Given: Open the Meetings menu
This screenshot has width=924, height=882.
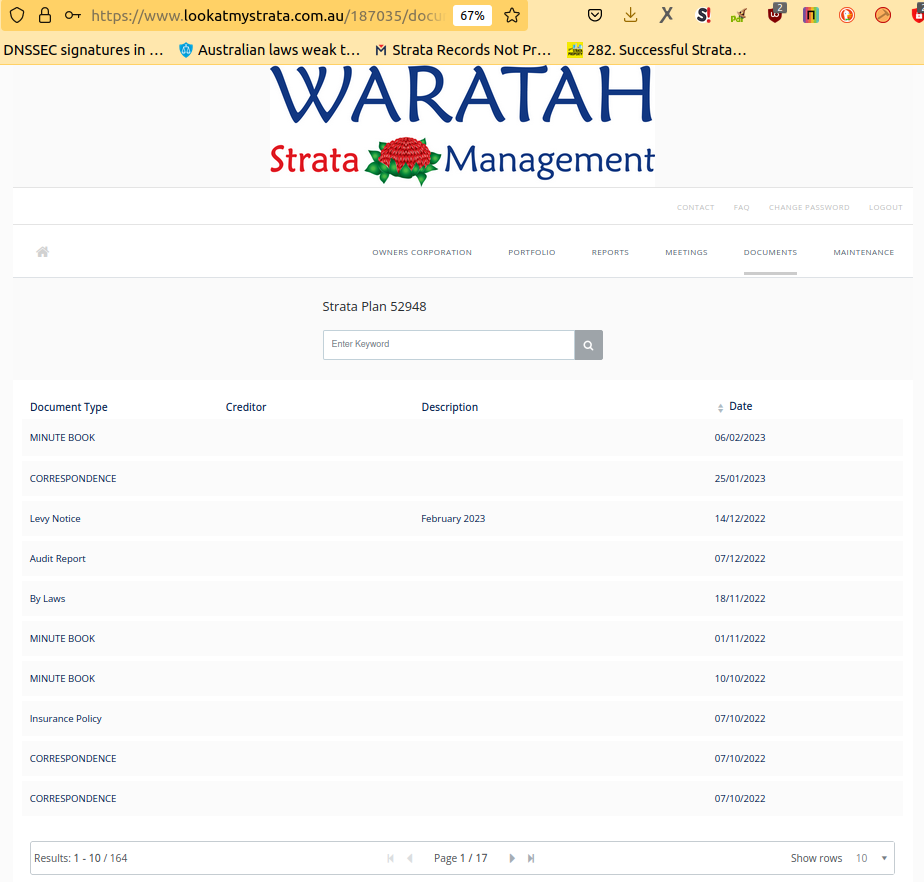Looking at the screenshot, I should pos(686,252).
